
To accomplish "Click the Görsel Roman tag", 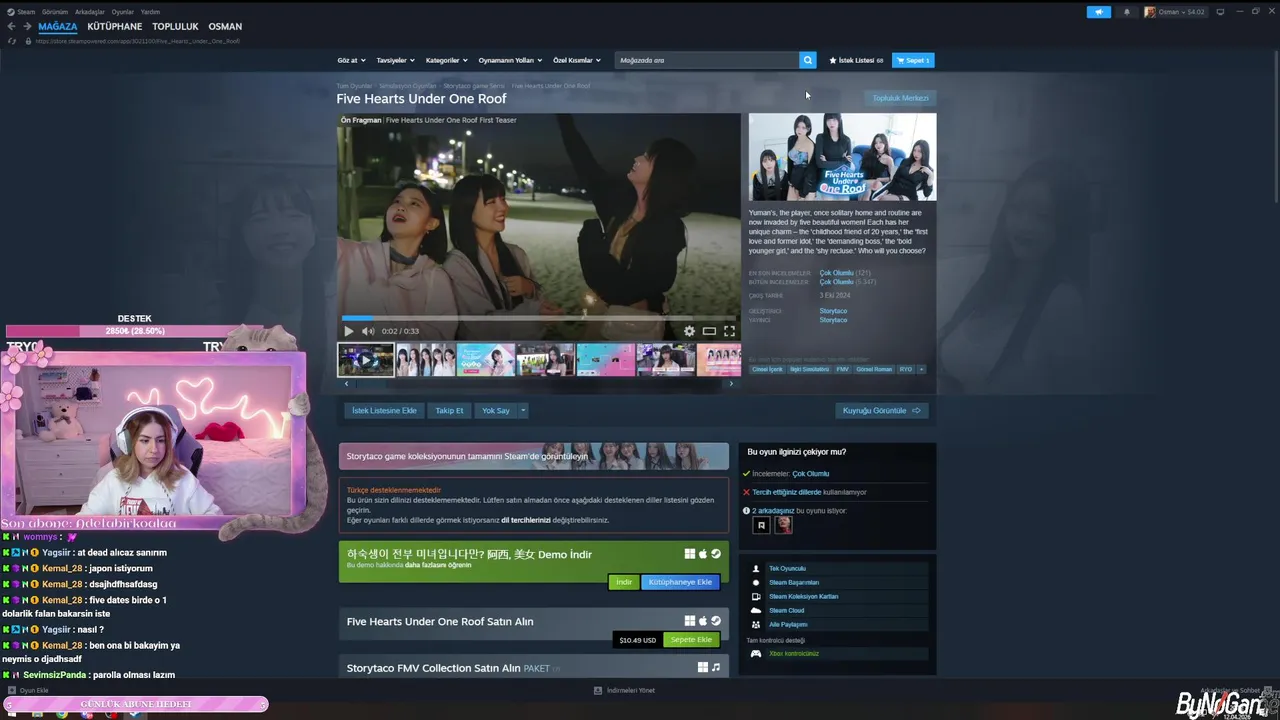I will (874, 369).
